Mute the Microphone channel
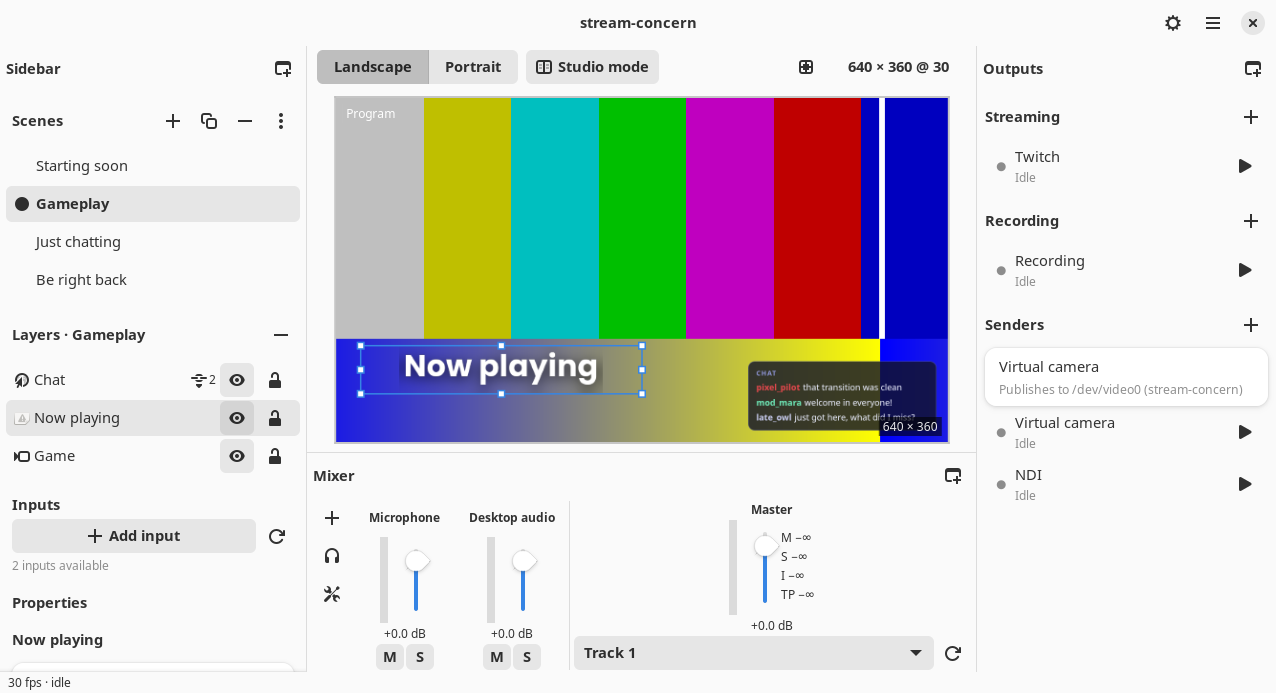Screen dimensions: 1276x693 (390, 657)
